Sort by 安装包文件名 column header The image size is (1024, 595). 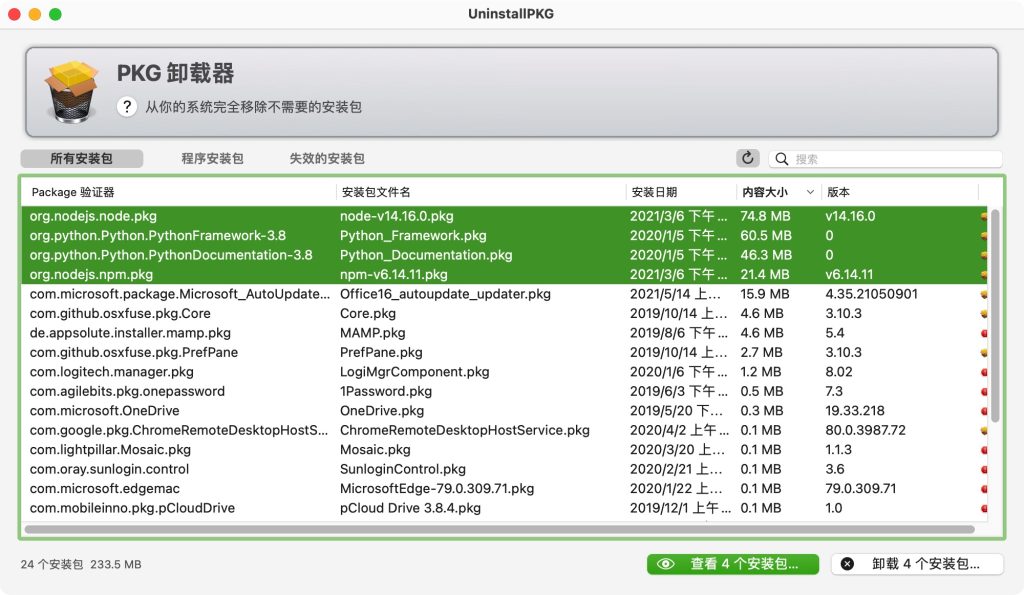(x=481, y=192)
